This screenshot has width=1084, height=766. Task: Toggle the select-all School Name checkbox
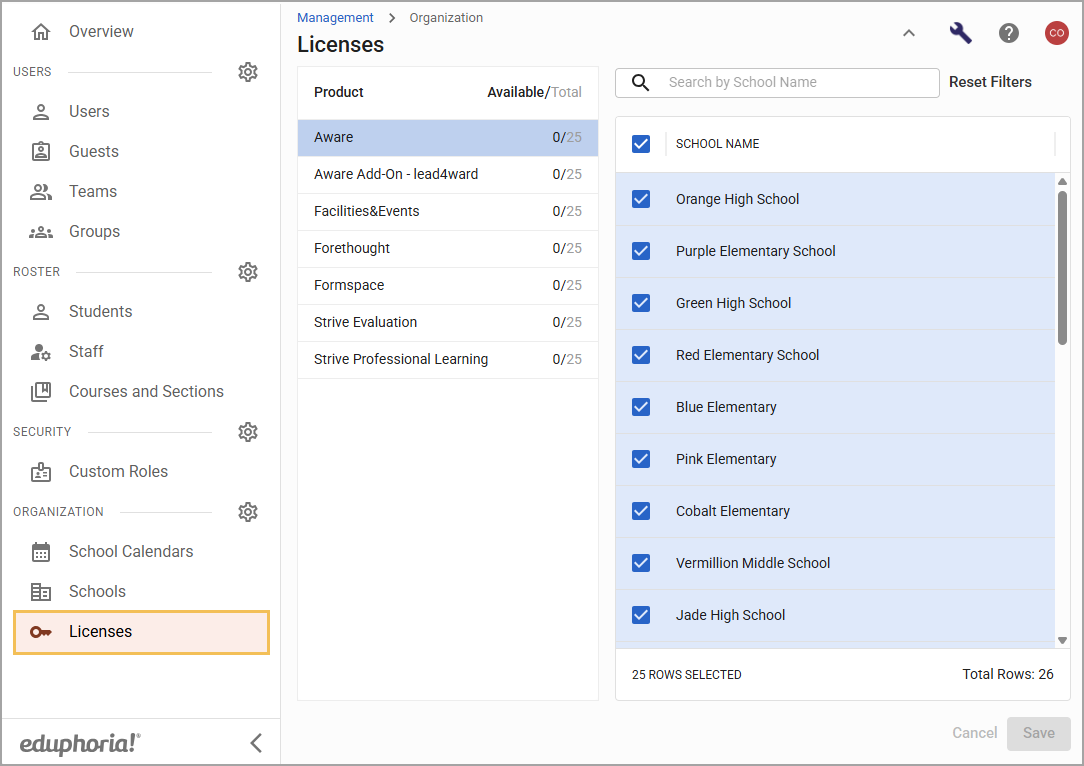tap(641, 144)
